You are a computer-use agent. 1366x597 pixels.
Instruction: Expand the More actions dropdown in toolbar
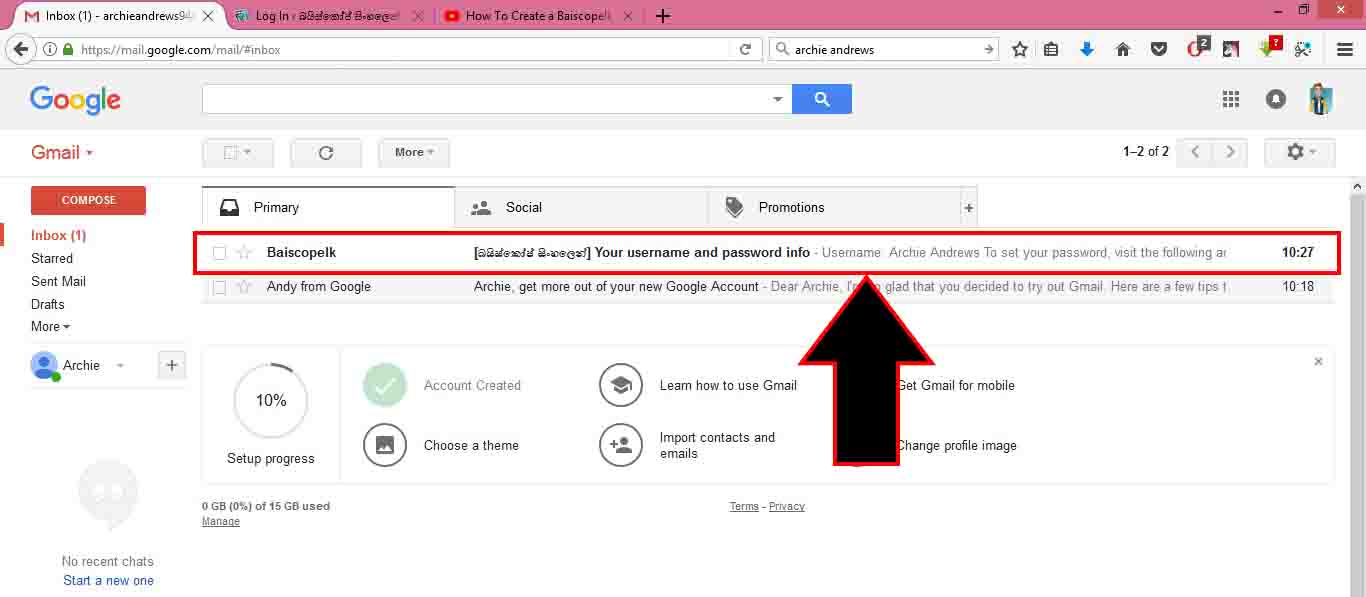(414, 153)
